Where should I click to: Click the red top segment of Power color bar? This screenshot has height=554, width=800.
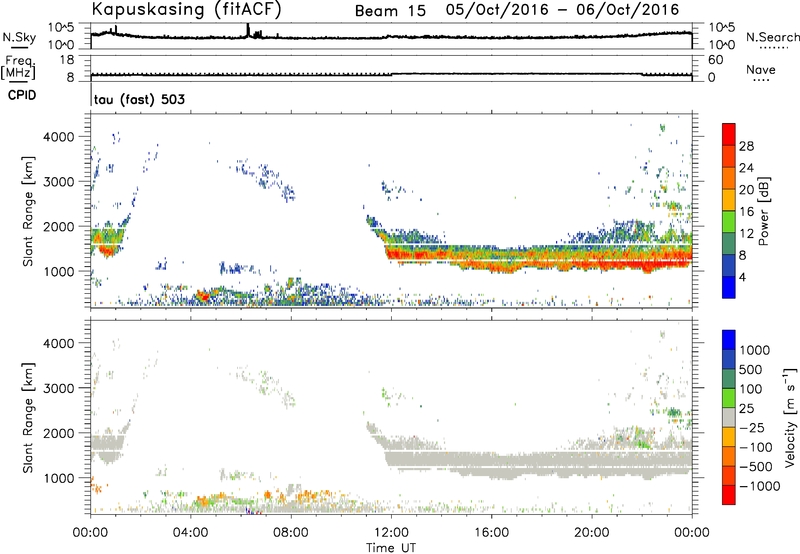729,135
